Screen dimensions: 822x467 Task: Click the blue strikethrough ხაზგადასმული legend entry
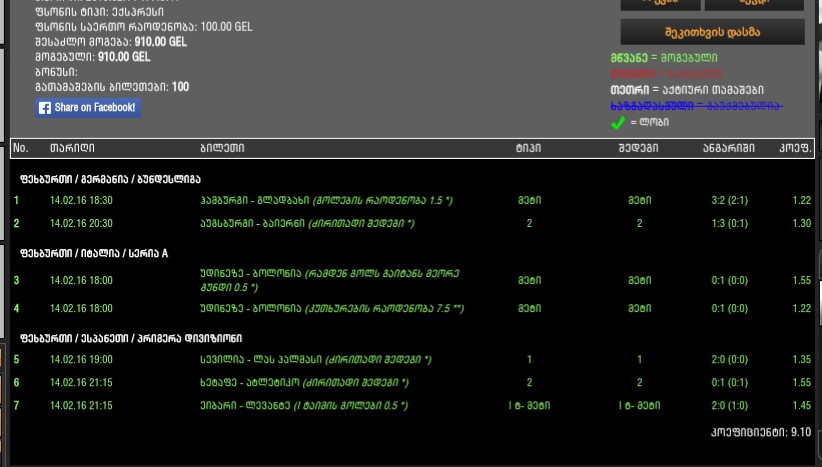click(697, 106)
